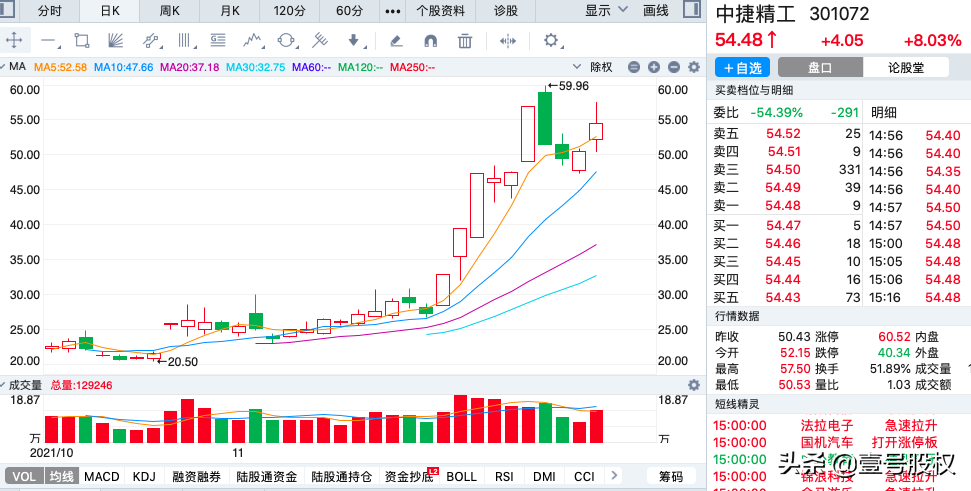Select the text annotation tool
Image resolution: width=971 pixels, height=491 pixels.
click(x=217, y=41)
